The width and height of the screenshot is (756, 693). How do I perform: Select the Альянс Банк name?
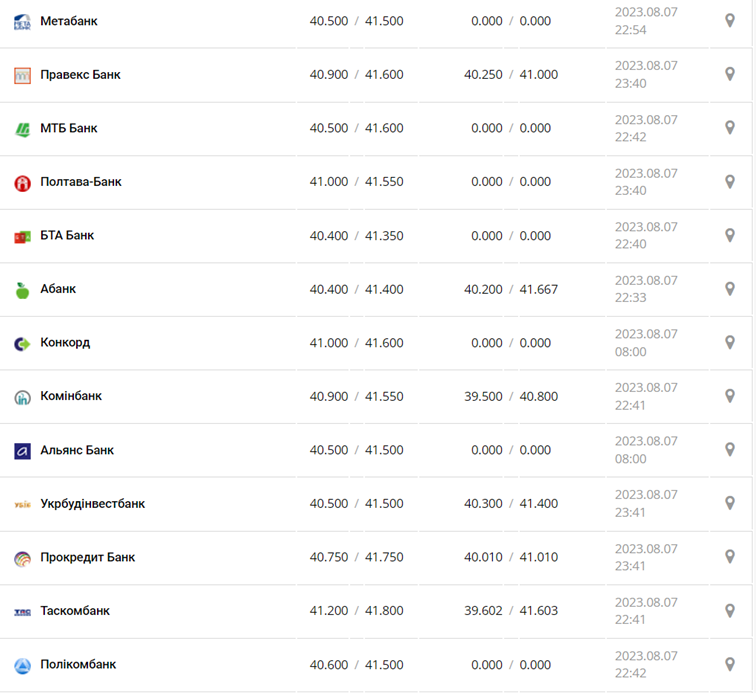click(x=77, y=450)
